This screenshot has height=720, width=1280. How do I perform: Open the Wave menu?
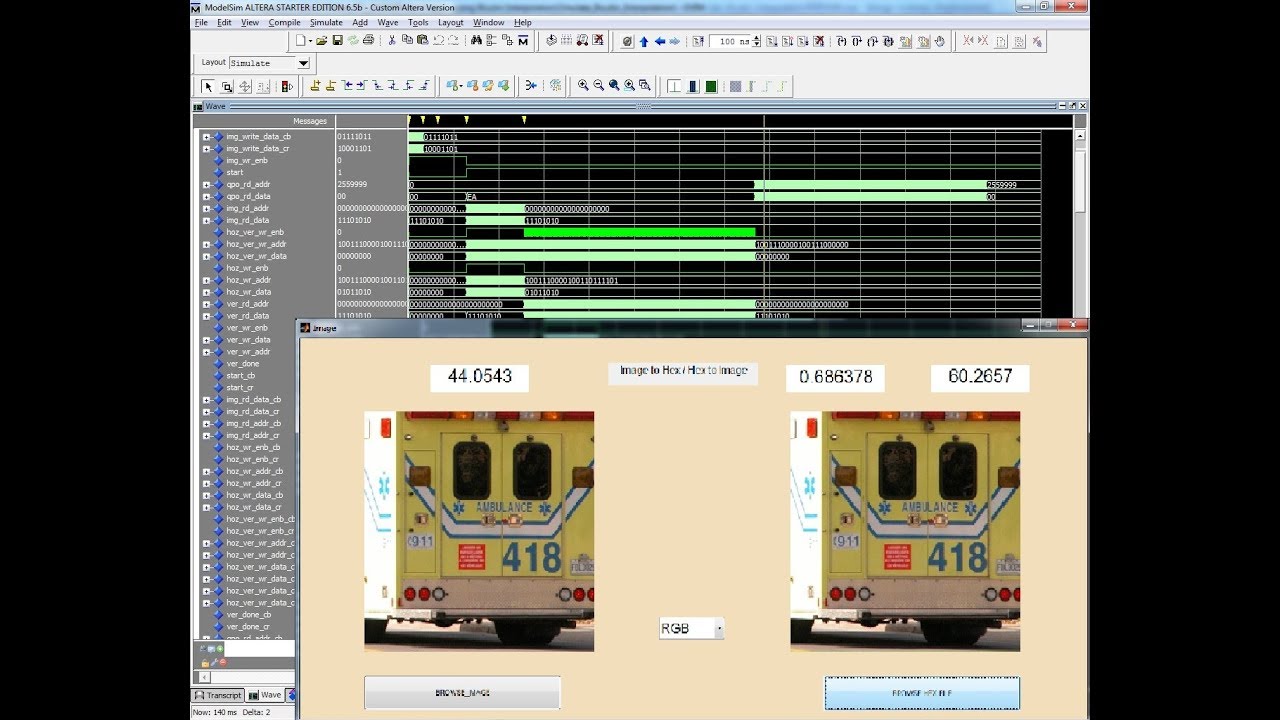coord(388,22)
